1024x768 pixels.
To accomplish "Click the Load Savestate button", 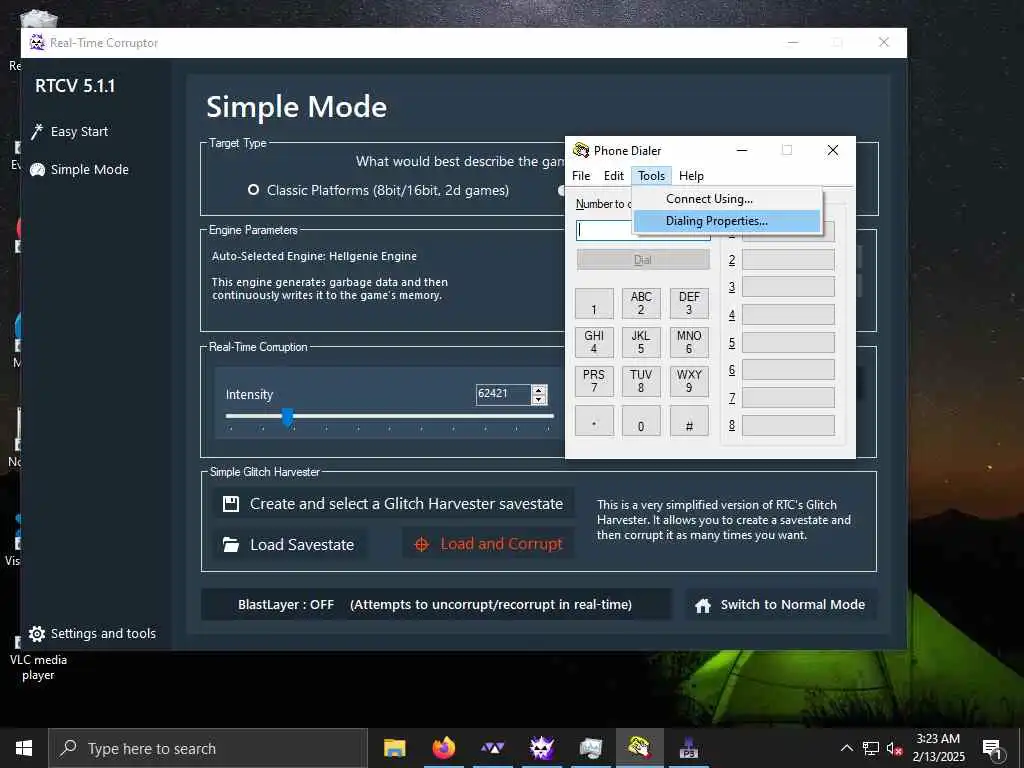I will (x=289, y=545).
